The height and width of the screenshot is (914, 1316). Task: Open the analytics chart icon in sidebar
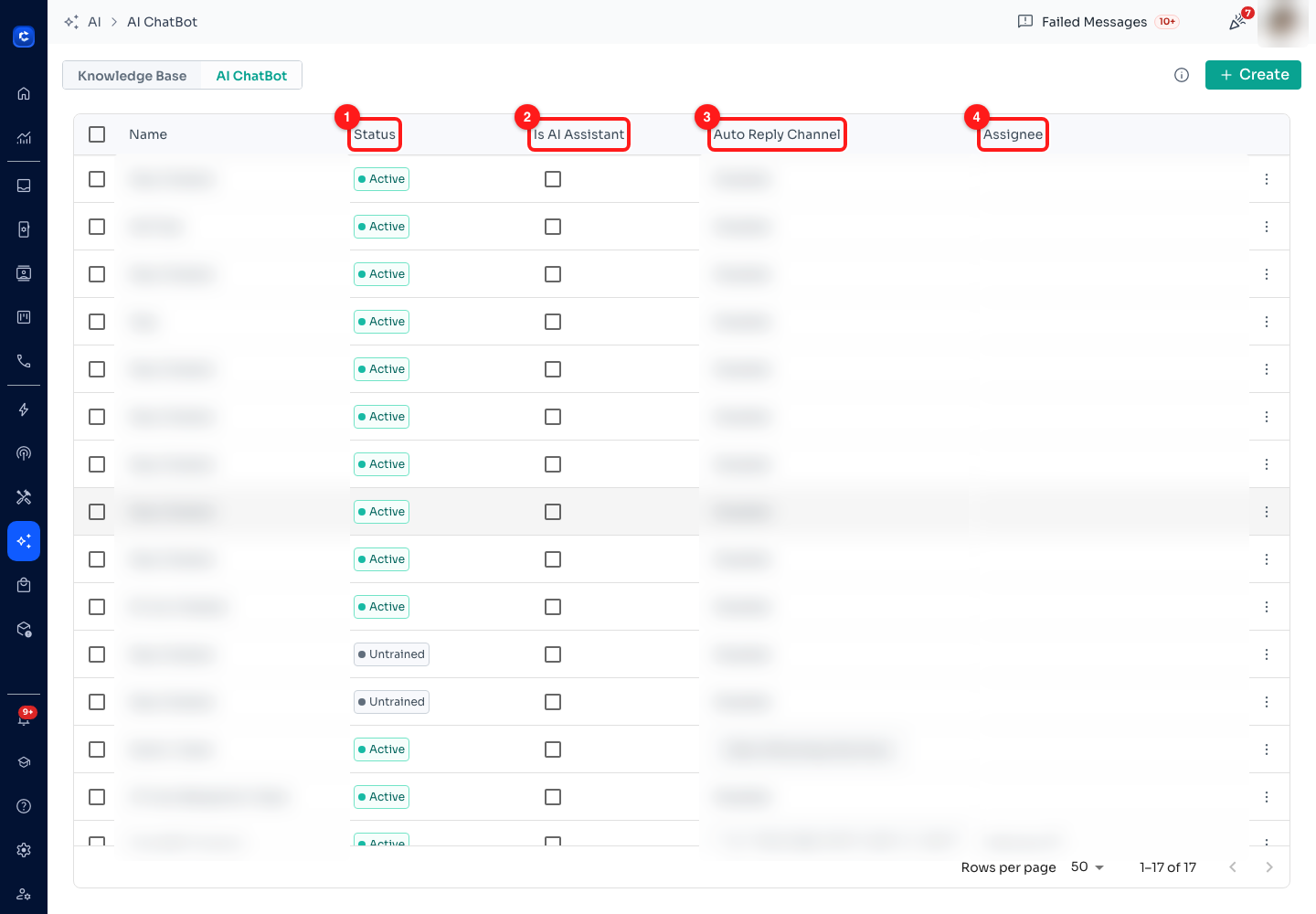pos(24,138)
